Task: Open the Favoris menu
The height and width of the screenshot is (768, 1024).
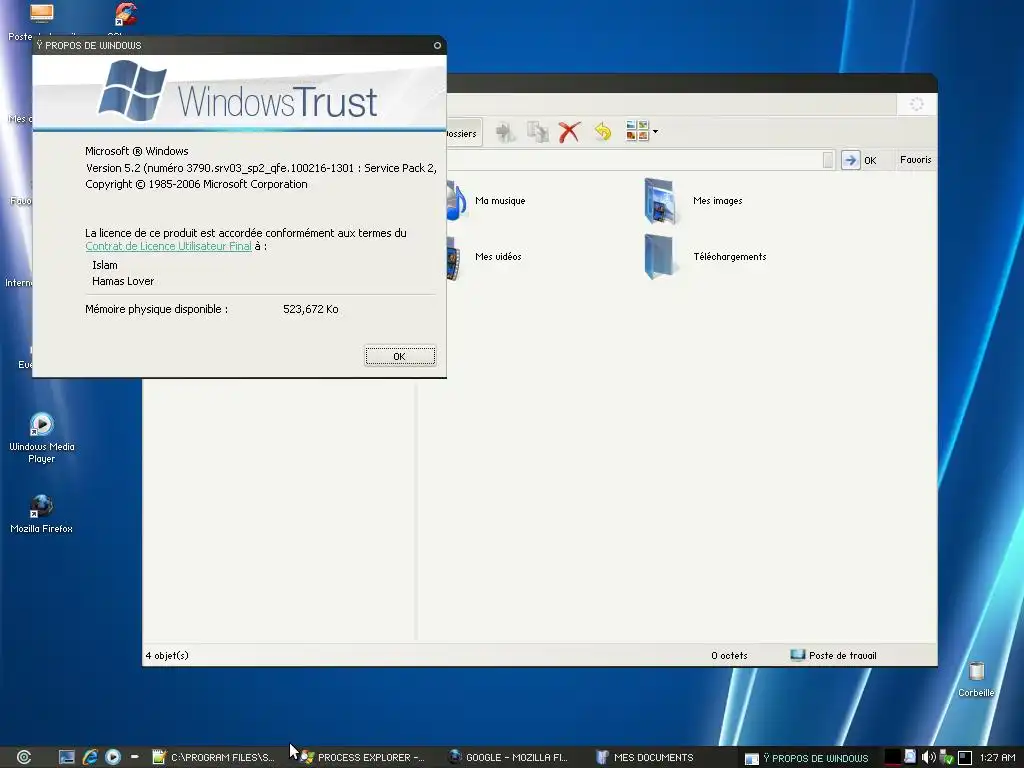Action: 916,159
